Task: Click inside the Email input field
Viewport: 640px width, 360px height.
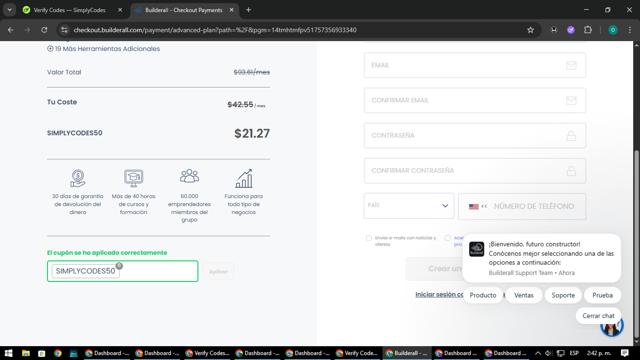Action: 475,65
